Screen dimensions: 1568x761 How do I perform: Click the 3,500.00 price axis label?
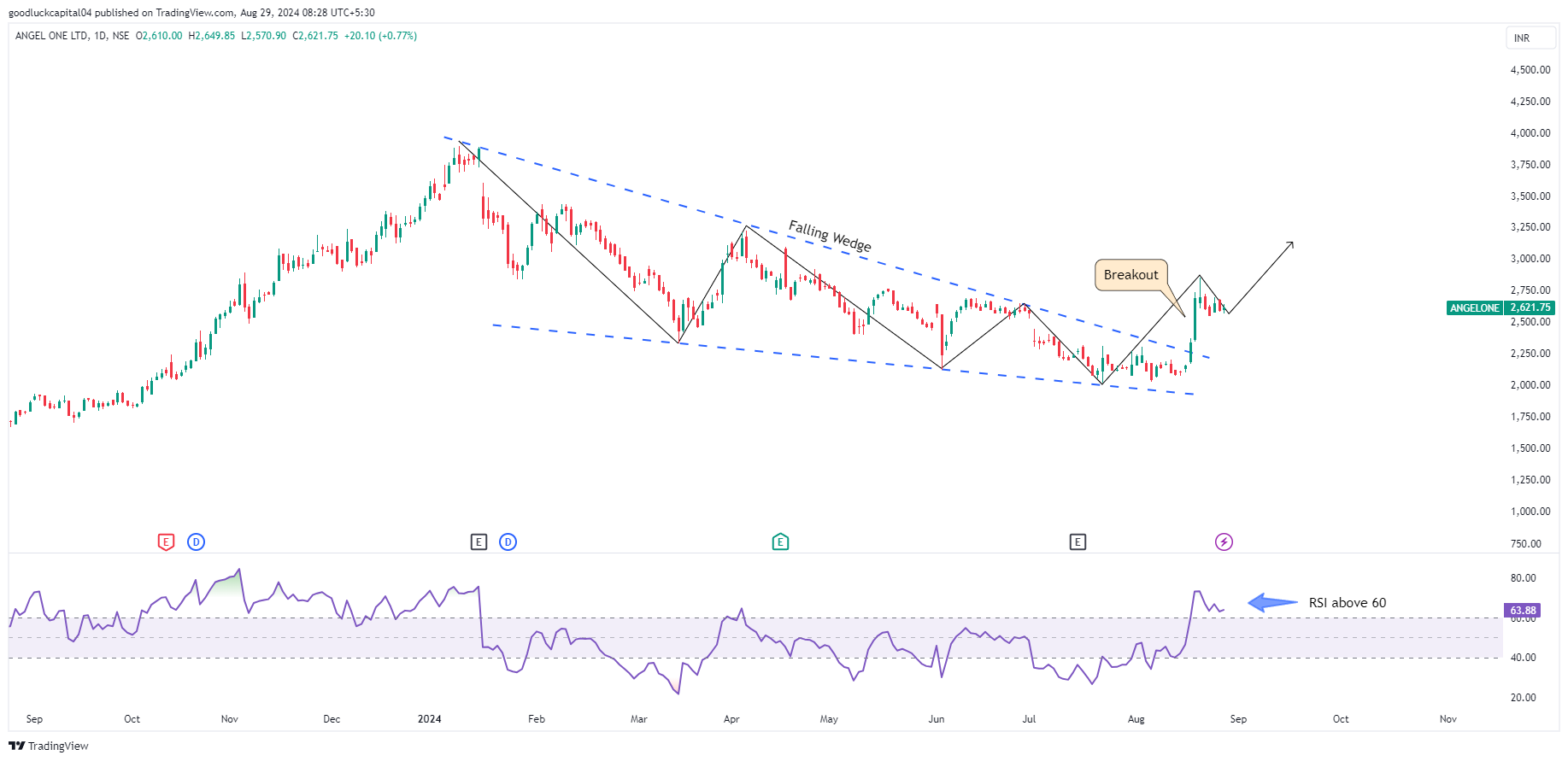[x=1530, y=196]
